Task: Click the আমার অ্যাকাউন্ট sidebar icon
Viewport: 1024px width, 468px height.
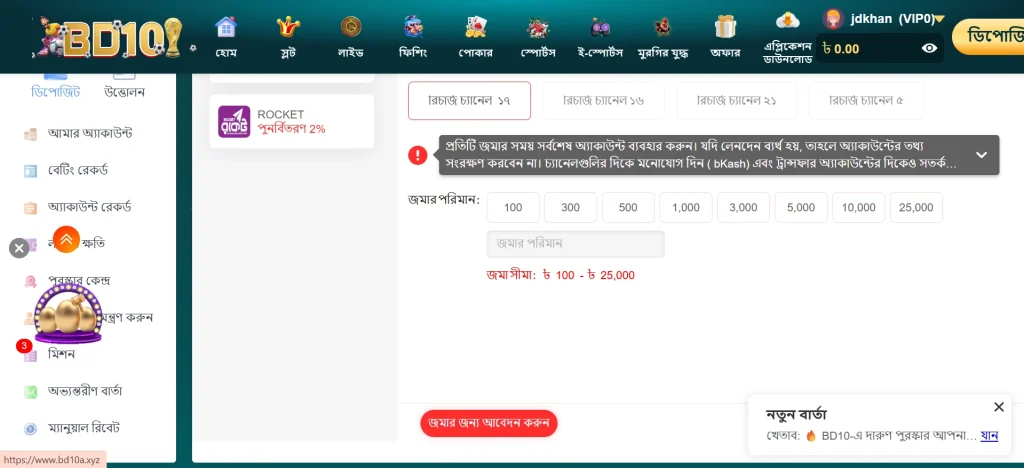Action: pos(30,134)
